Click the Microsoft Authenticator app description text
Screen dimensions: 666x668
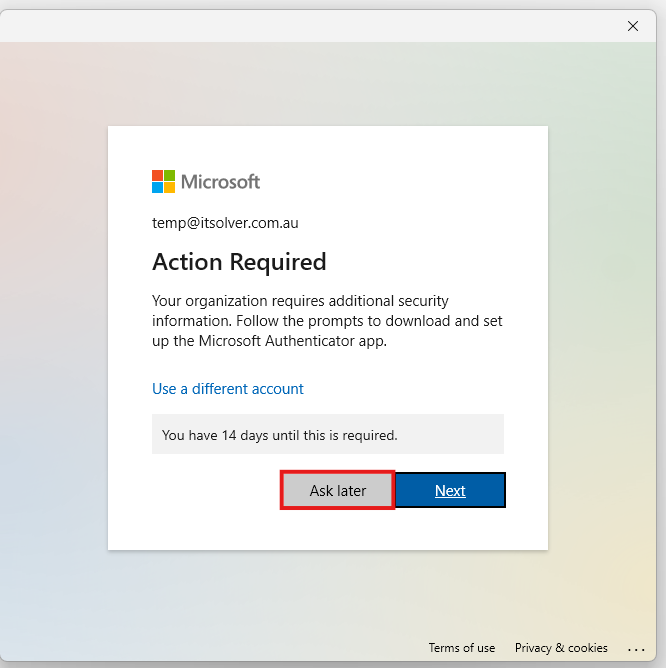pyautogui.click(x=327, y=321)
